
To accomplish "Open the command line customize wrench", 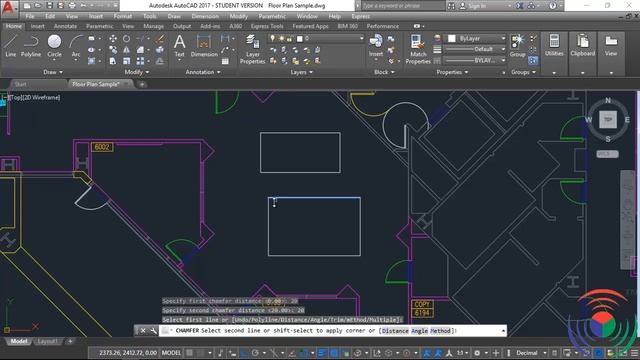I will [153, 331].
